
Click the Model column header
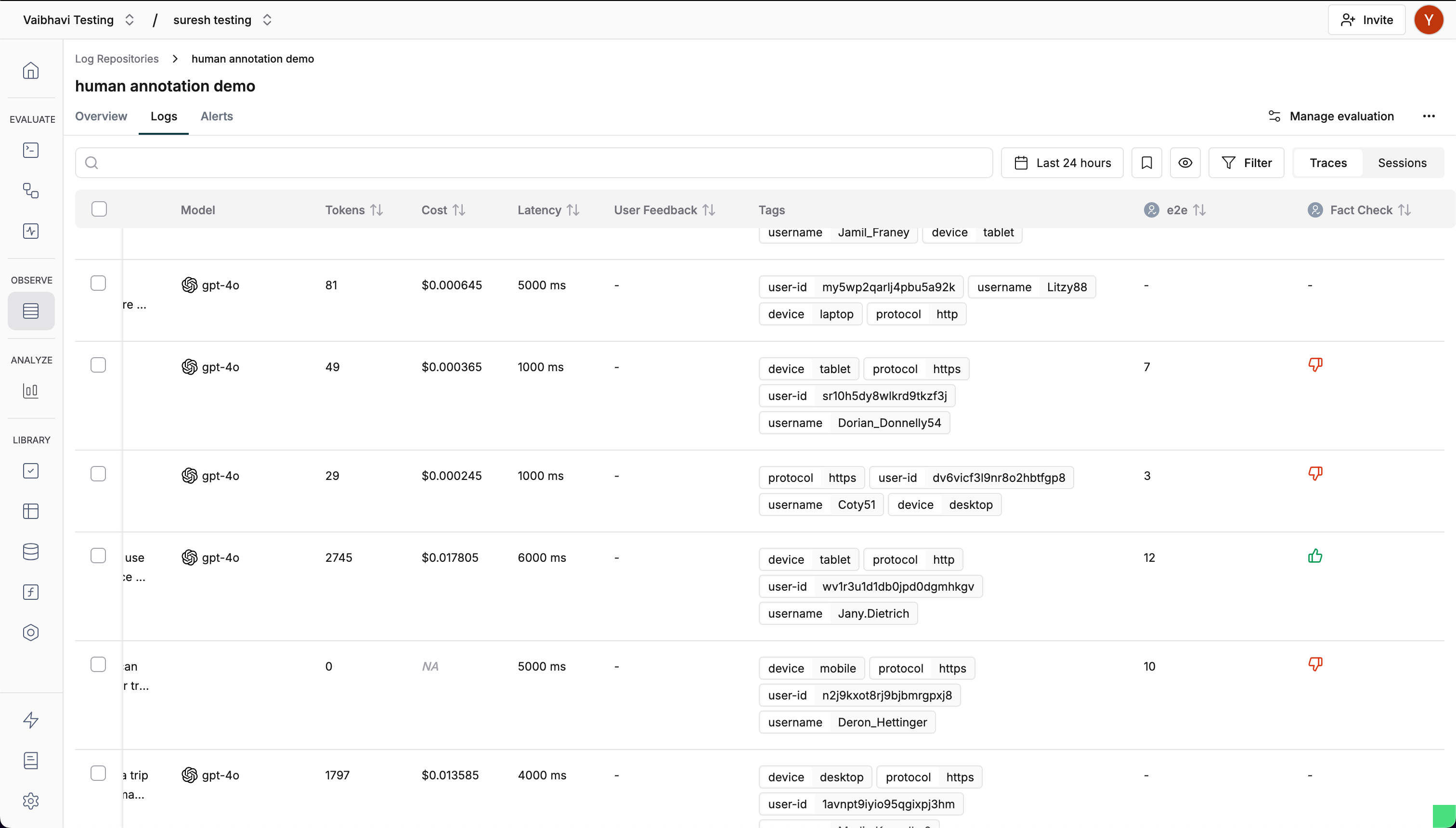[198, 210]
